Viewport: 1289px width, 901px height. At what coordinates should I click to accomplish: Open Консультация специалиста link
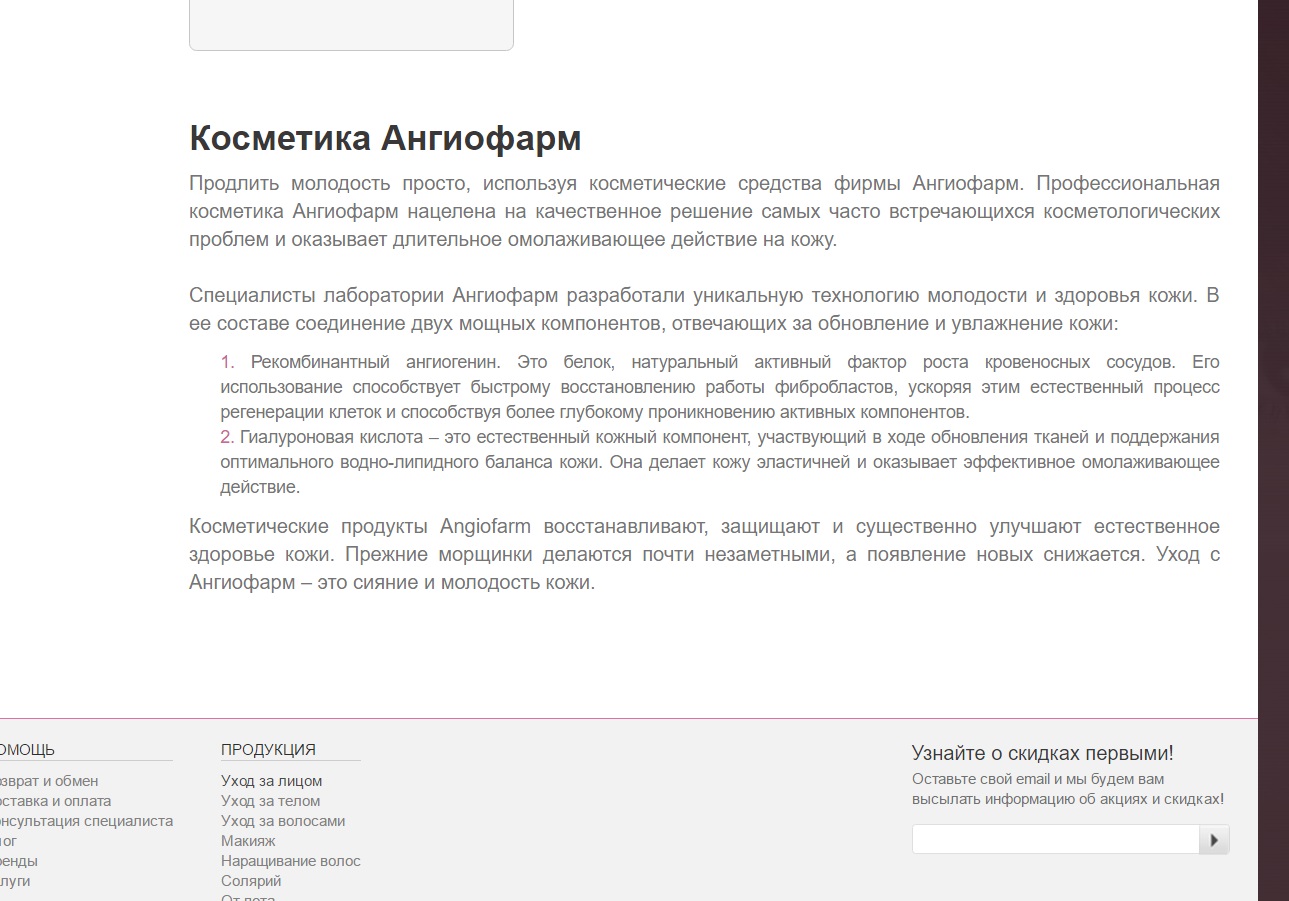(x=86, y=821)
